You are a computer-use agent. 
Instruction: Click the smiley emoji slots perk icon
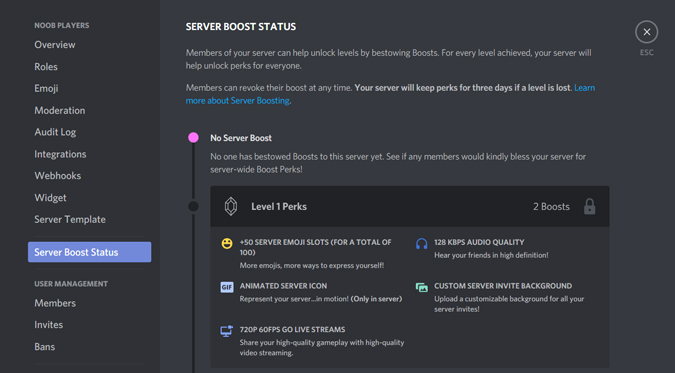tap(227, 243)
